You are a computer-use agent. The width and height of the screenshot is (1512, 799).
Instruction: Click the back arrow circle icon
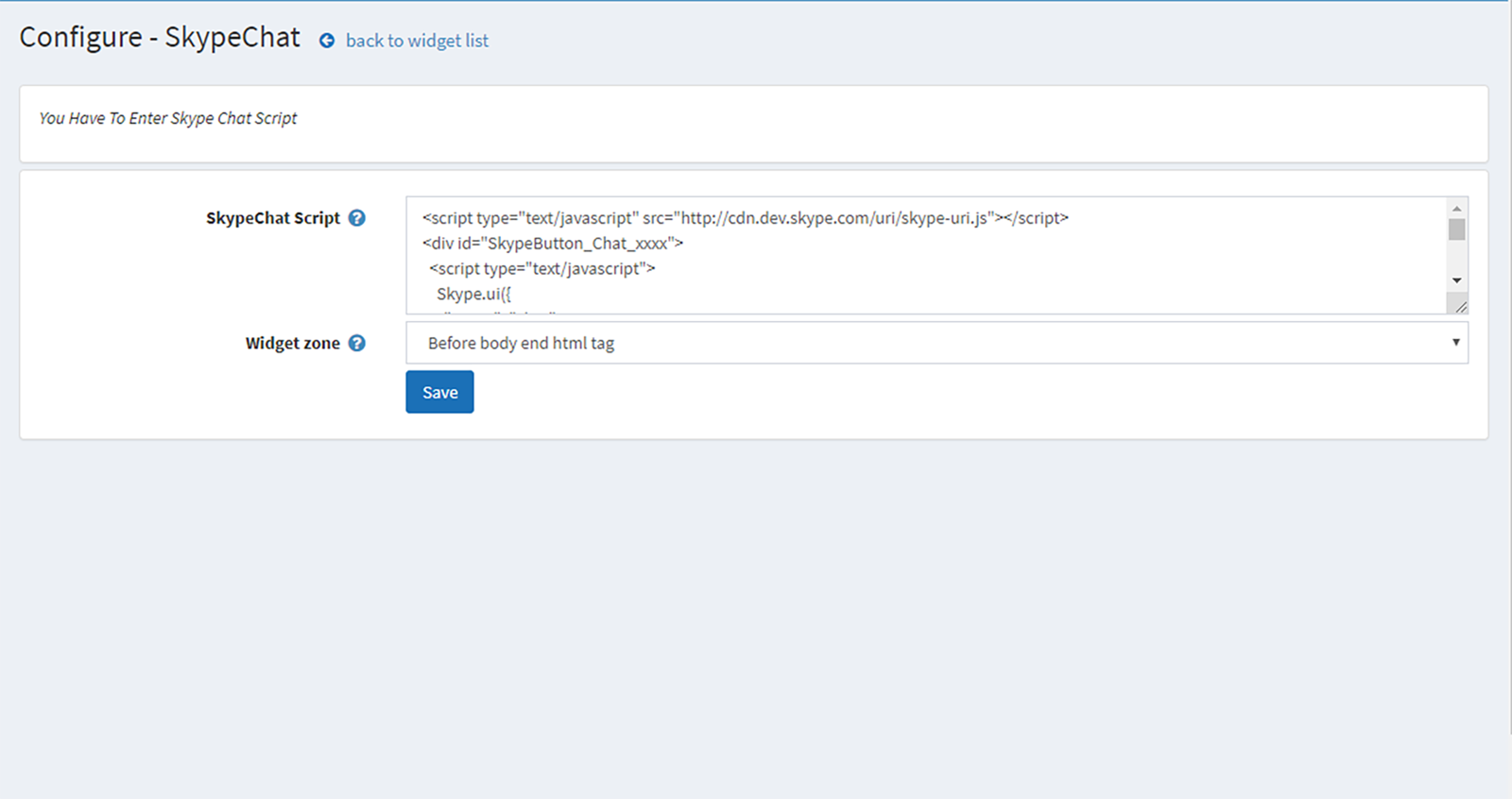pyautogui.click(x=327, y=41)
